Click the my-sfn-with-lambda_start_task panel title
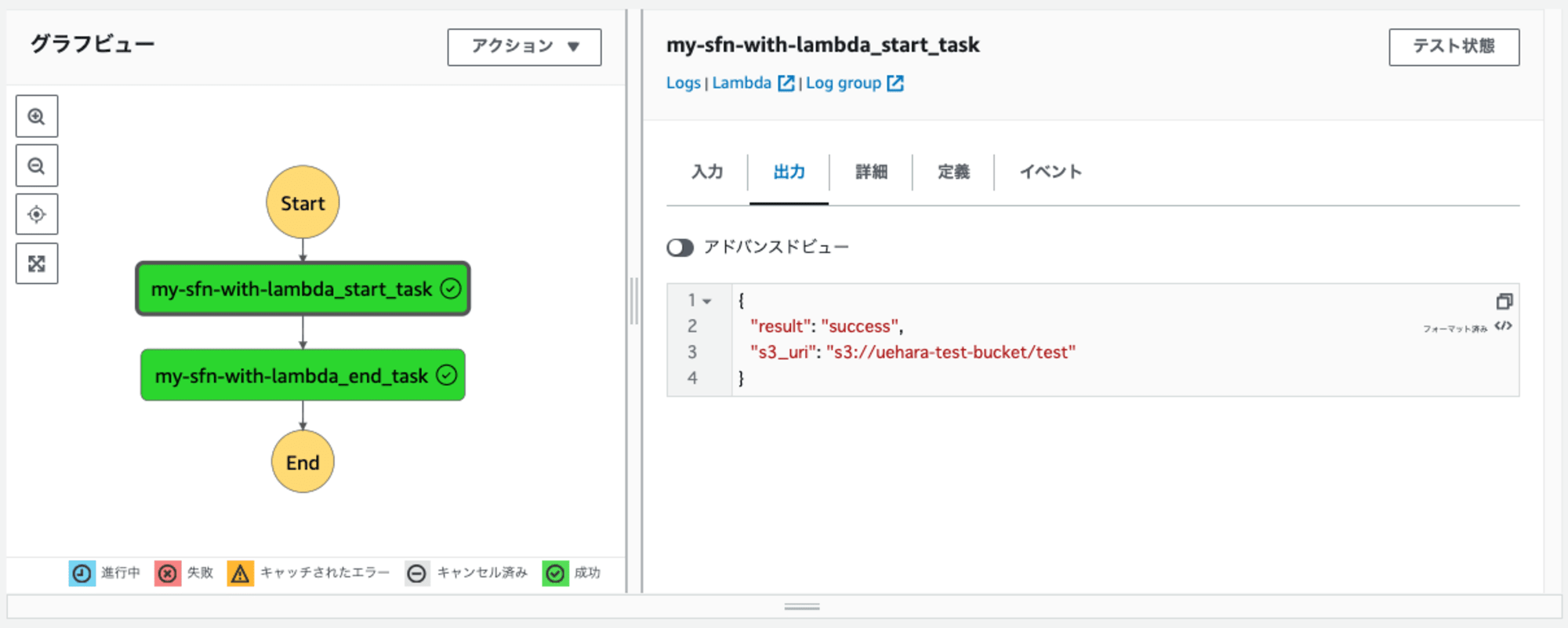 823,45
